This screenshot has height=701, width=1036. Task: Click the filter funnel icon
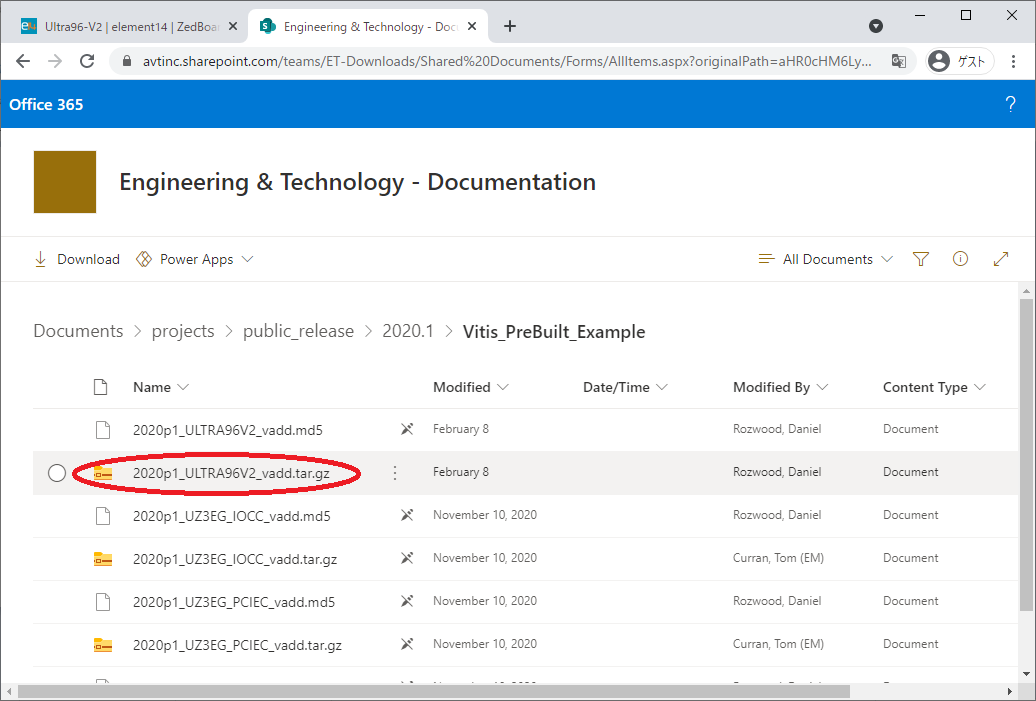click(x=921, y=259)
